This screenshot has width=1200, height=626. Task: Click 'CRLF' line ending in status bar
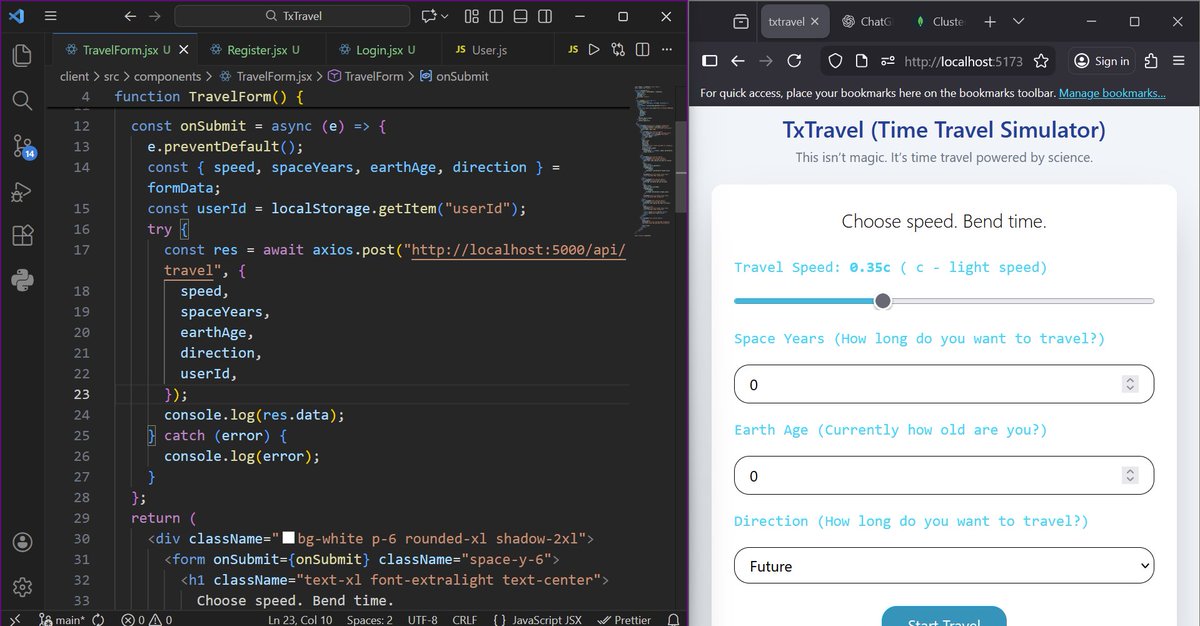point(464,619)
